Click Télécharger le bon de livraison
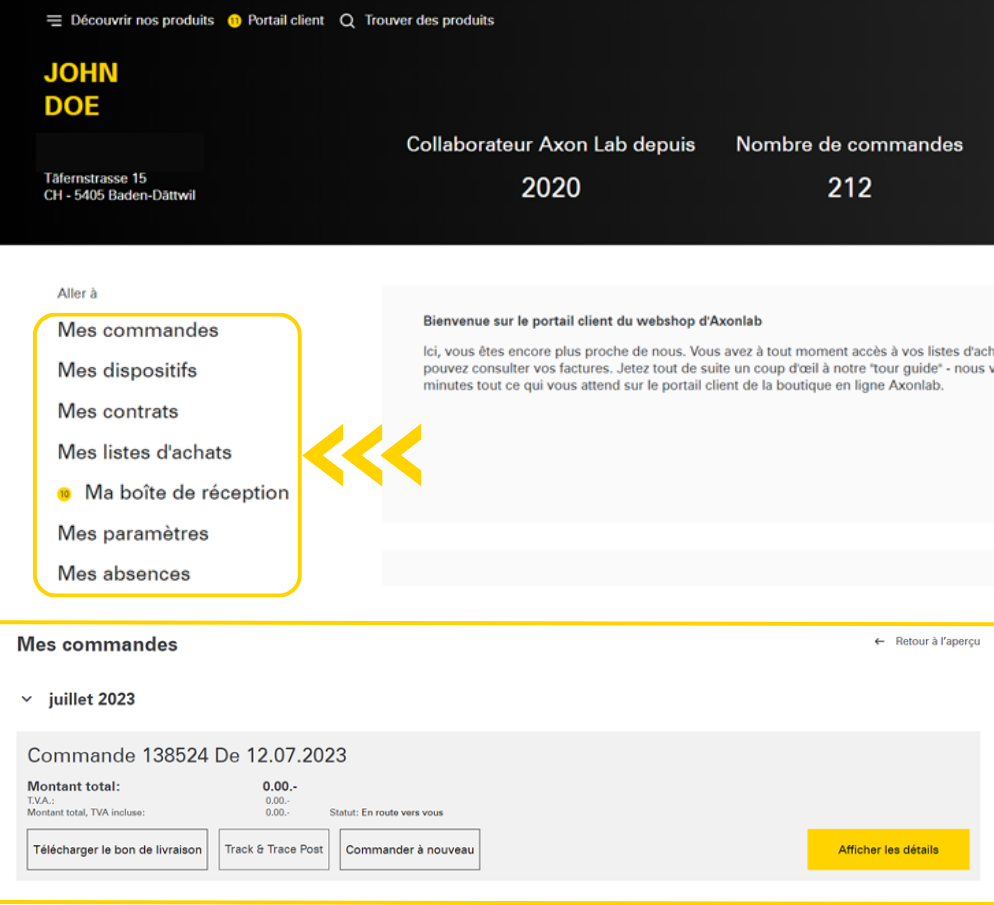 click(117, 849)
